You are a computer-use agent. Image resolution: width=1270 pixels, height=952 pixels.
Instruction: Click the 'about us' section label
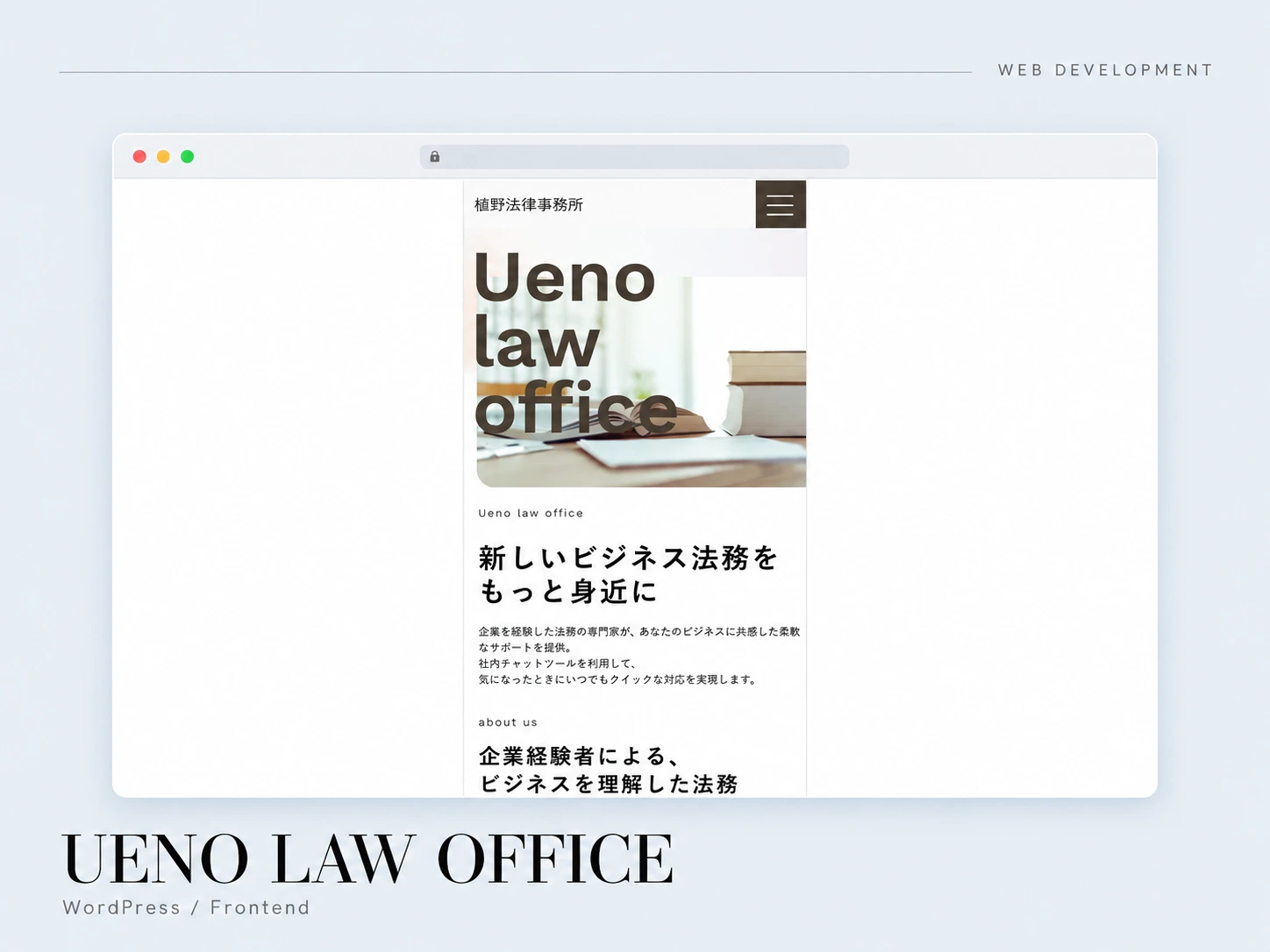(508, 722)
